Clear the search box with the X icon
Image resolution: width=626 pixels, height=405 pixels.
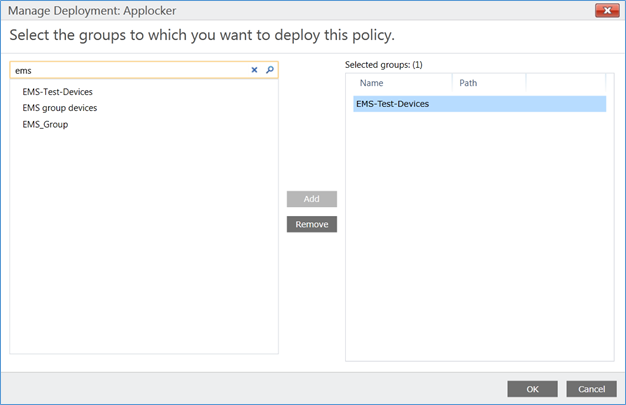254,70
